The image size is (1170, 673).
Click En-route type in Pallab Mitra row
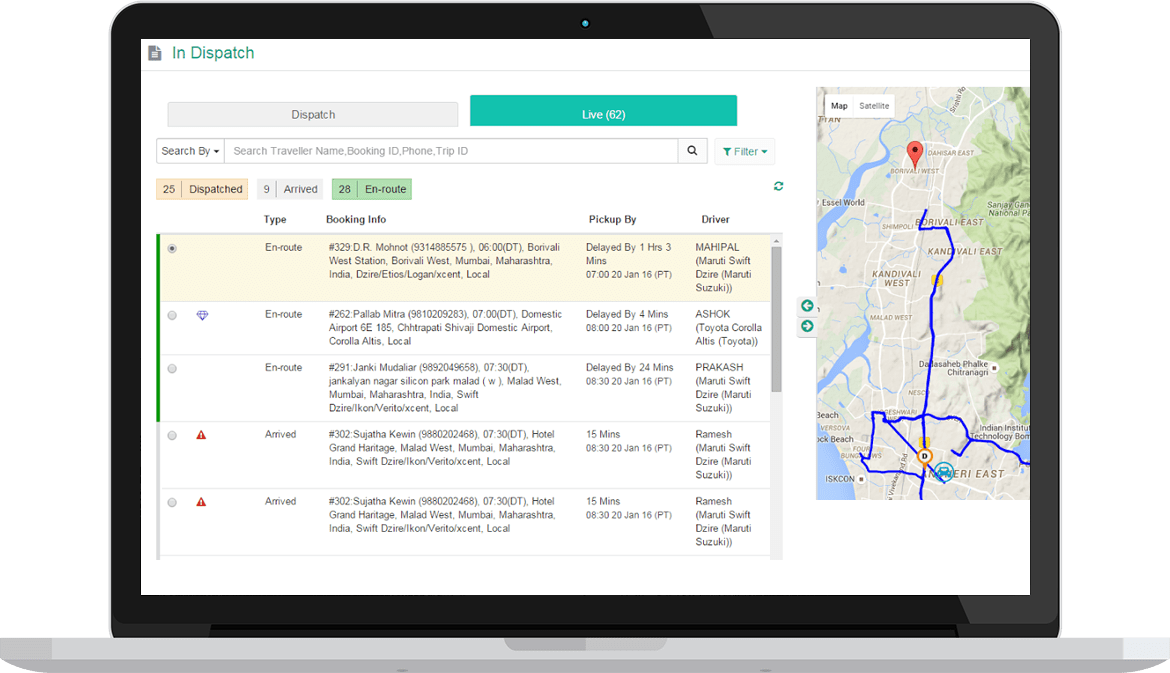[284, 314]
